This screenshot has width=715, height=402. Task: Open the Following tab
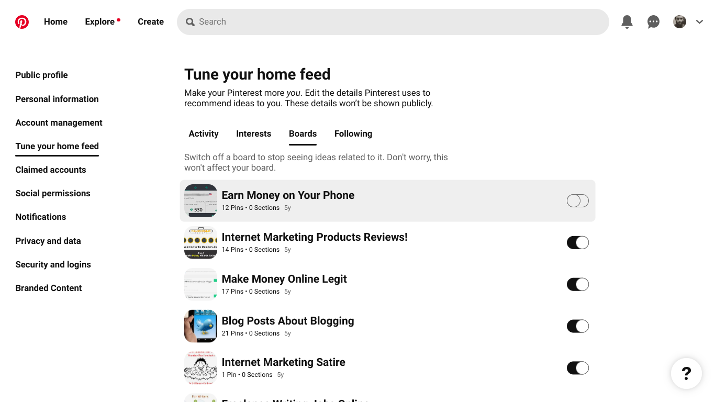point(353,134)
